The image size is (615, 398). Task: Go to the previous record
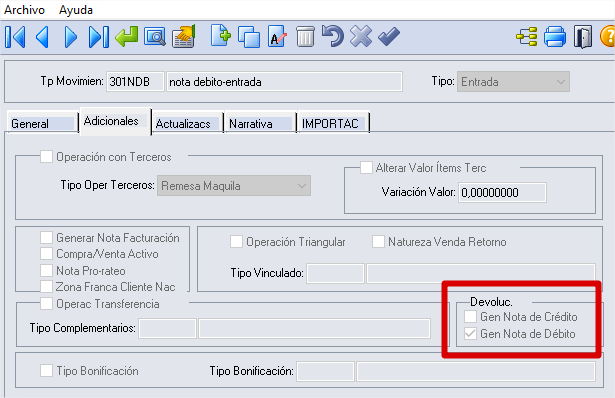pos(42,37)
